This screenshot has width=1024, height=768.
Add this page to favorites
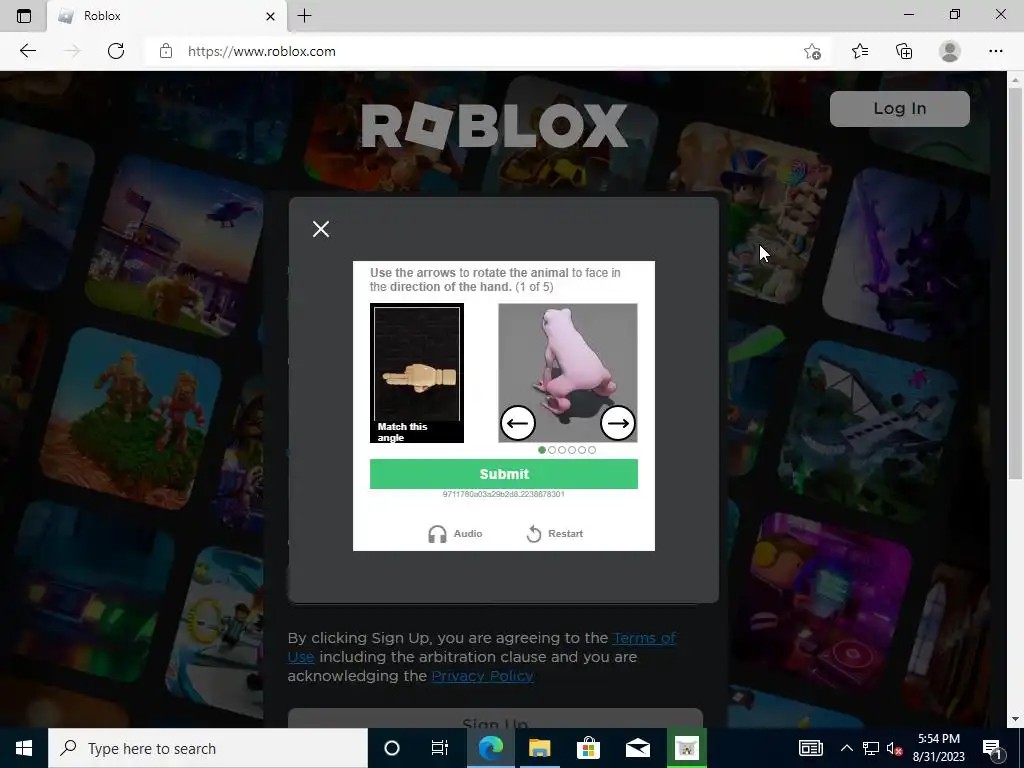pos(812,52)
